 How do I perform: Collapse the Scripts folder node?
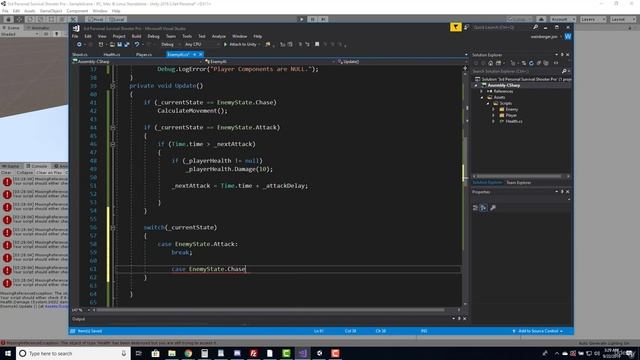point(488,104)
